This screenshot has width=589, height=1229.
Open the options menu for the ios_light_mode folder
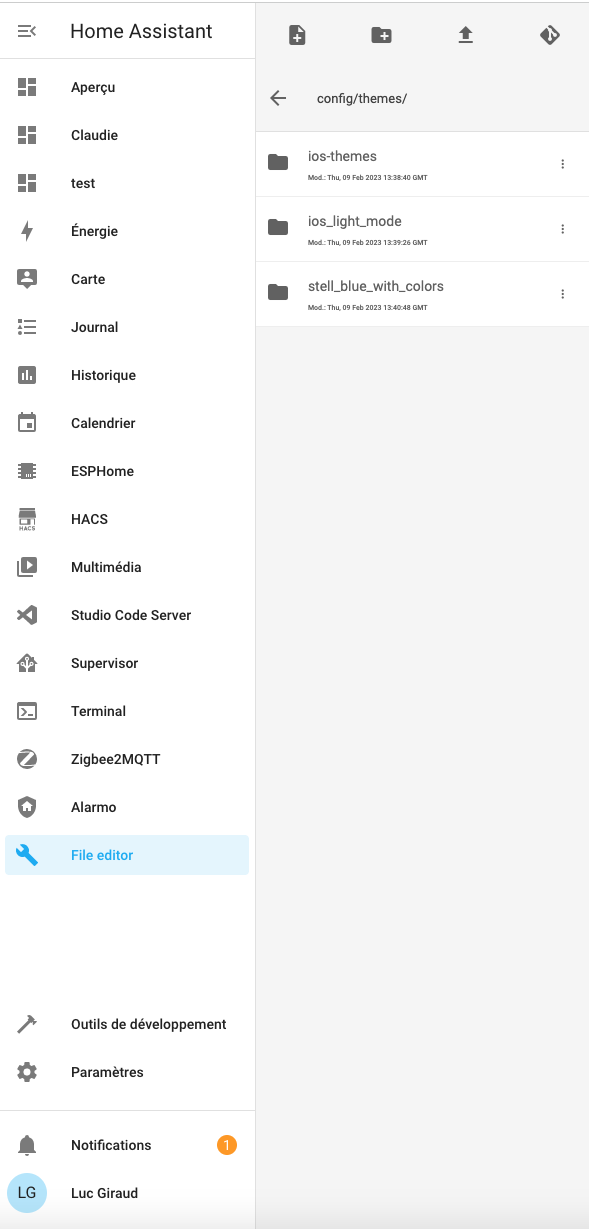pos(563,229)
